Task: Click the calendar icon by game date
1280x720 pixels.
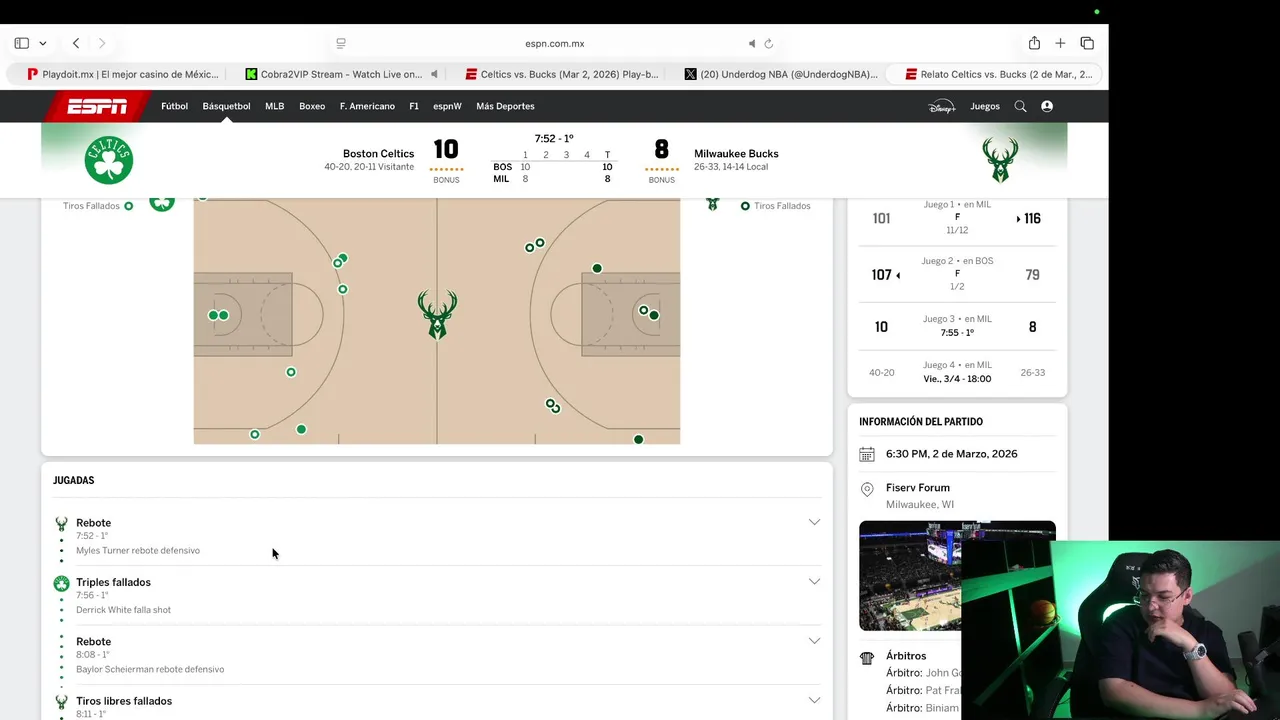Action: point(867,454)
